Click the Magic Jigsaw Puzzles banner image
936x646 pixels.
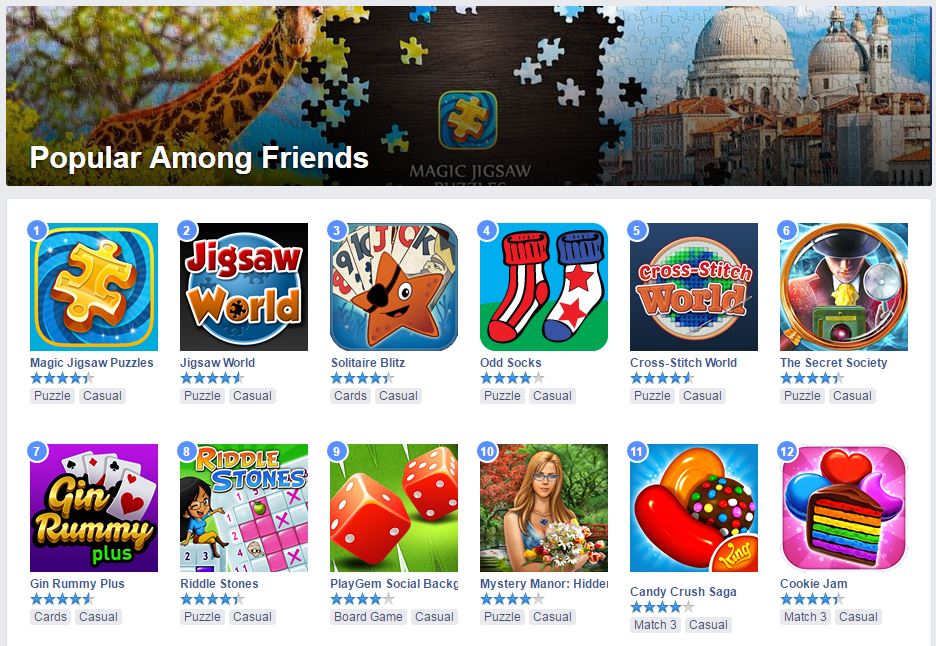(x=468, y=96)
